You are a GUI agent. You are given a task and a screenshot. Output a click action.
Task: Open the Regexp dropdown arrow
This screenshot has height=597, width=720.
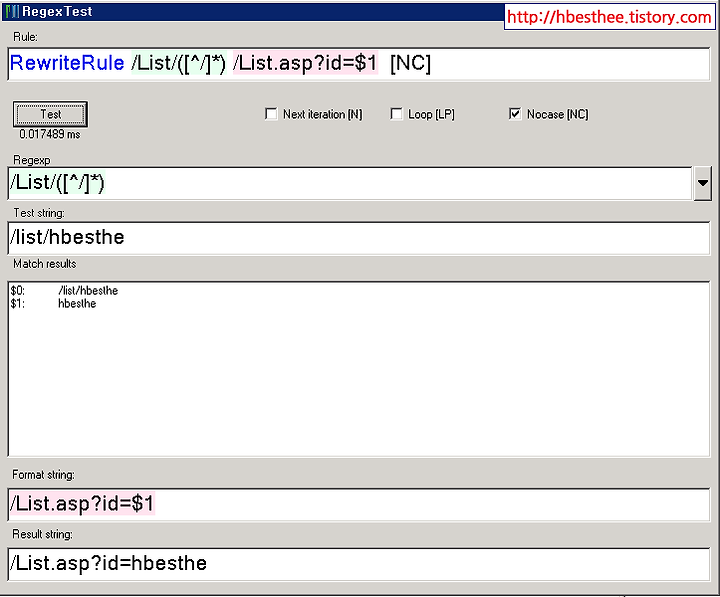click(x=703, y=183)
